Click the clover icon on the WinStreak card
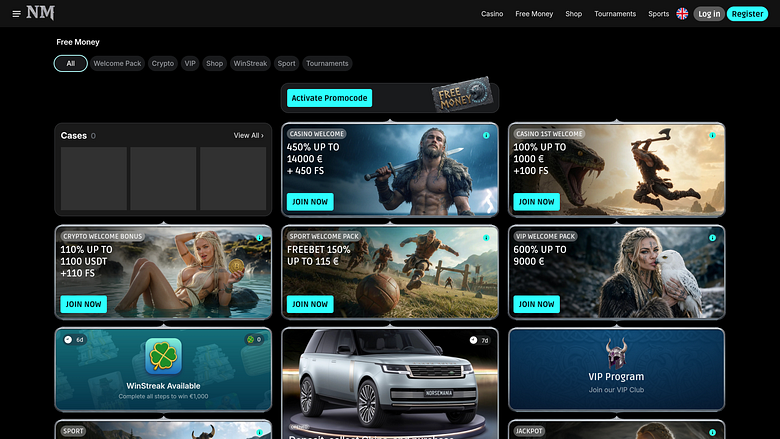The height and width of the screenshot is (439, 780). [163, 356]
